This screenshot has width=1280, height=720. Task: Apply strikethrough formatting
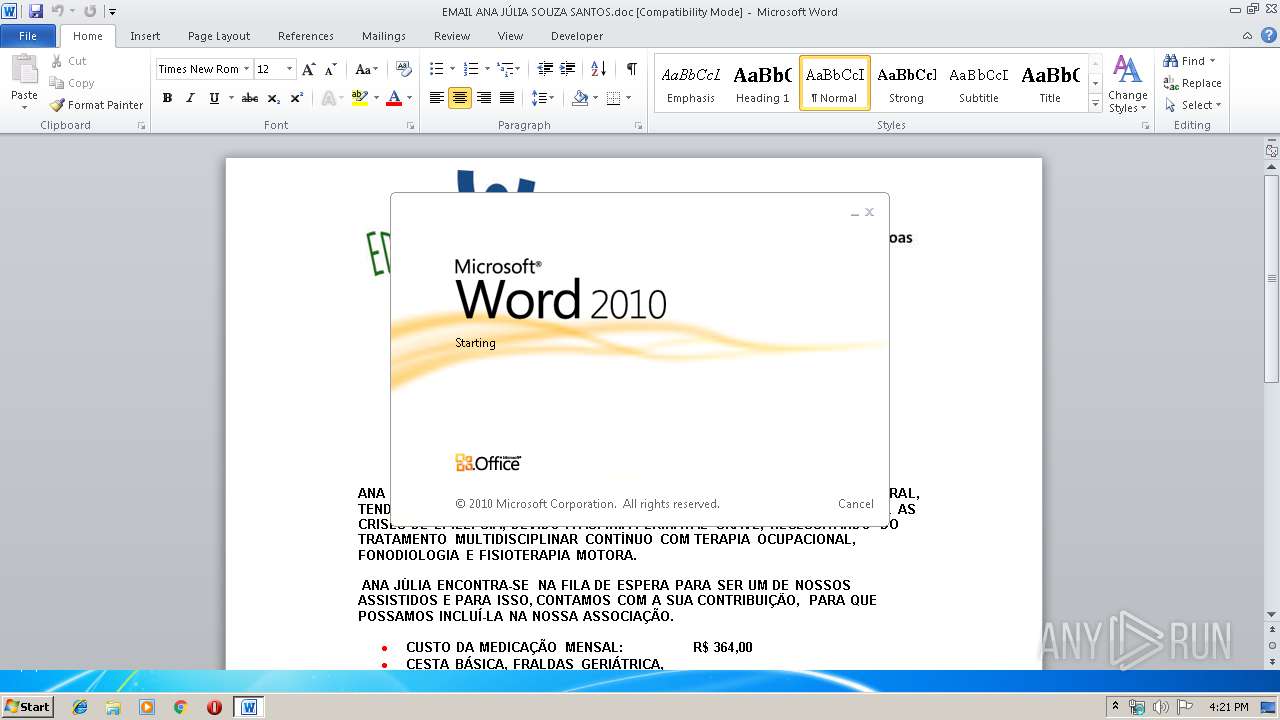(x=250, y=98)
